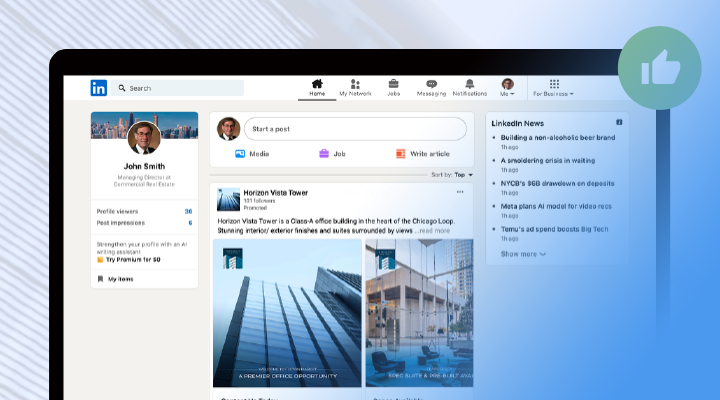The image size is (720, 400).
Task: Open John Smith profile name link
Action: [144, 166]
